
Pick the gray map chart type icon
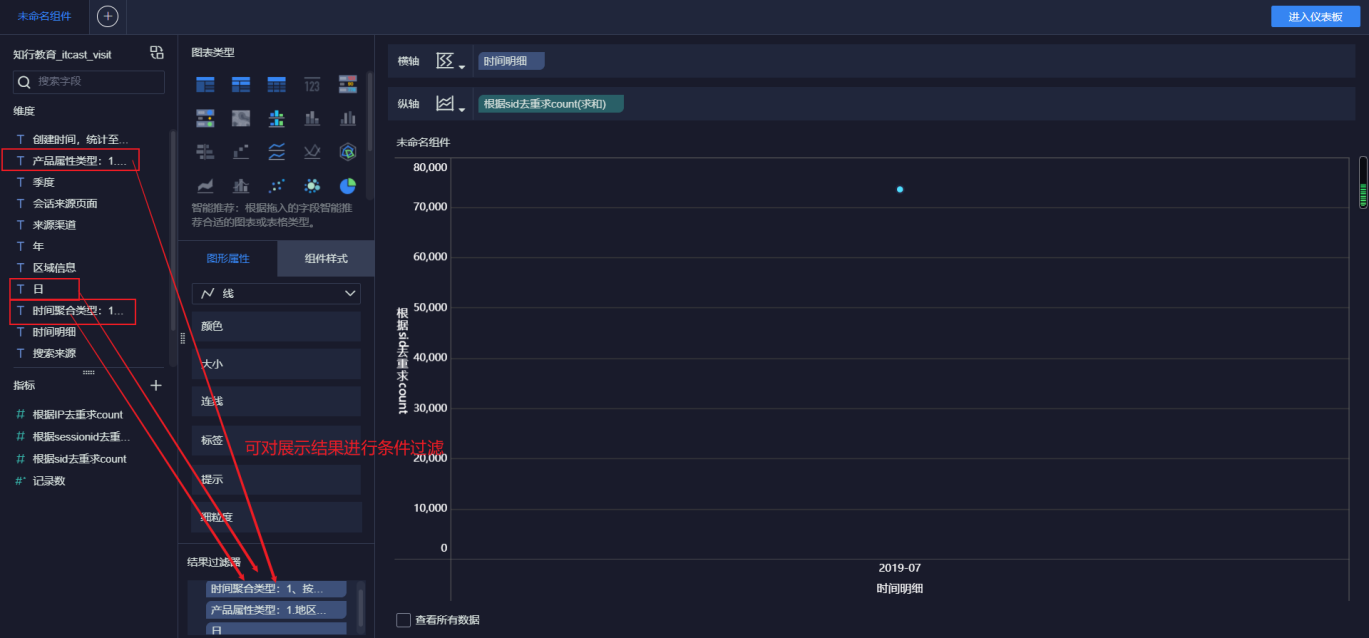(241, 118)
